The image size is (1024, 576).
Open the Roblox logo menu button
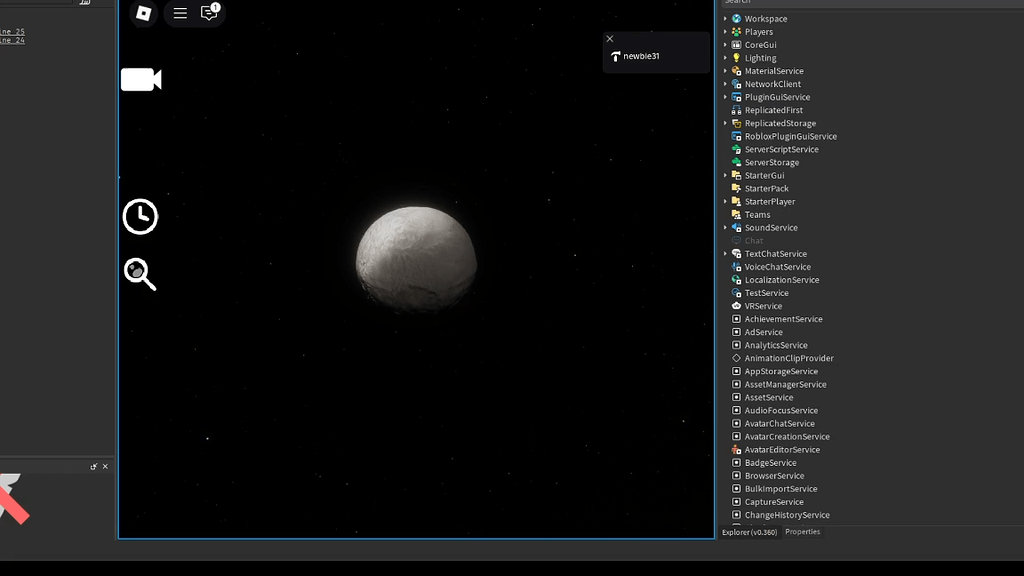(x=144, y=13)
